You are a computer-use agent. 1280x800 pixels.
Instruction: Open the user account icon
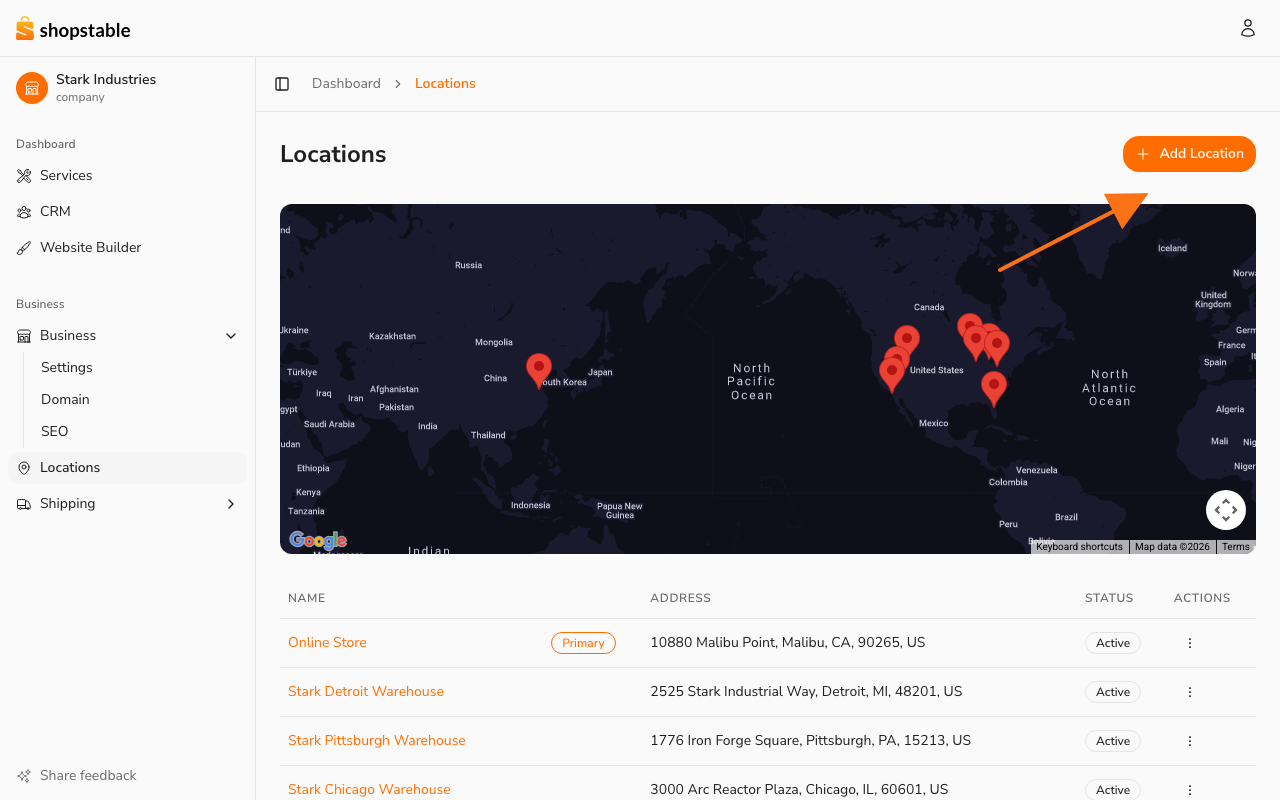click(x=1248, y=28)
